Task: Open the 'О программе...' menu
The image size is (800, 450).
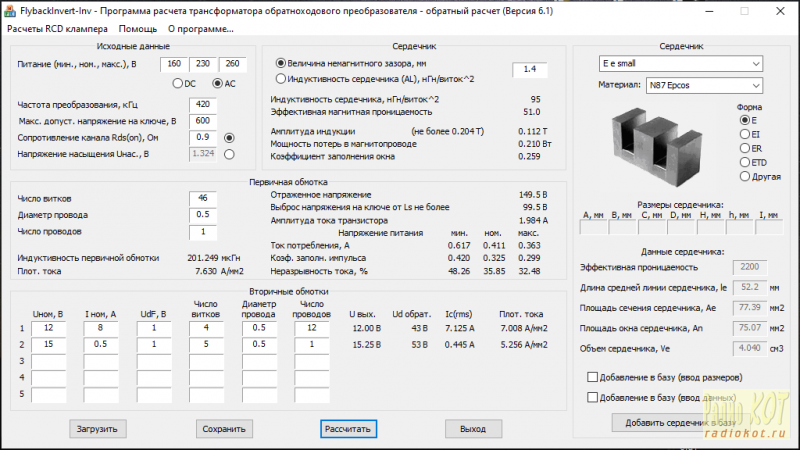Action: (x=200, y=29)
